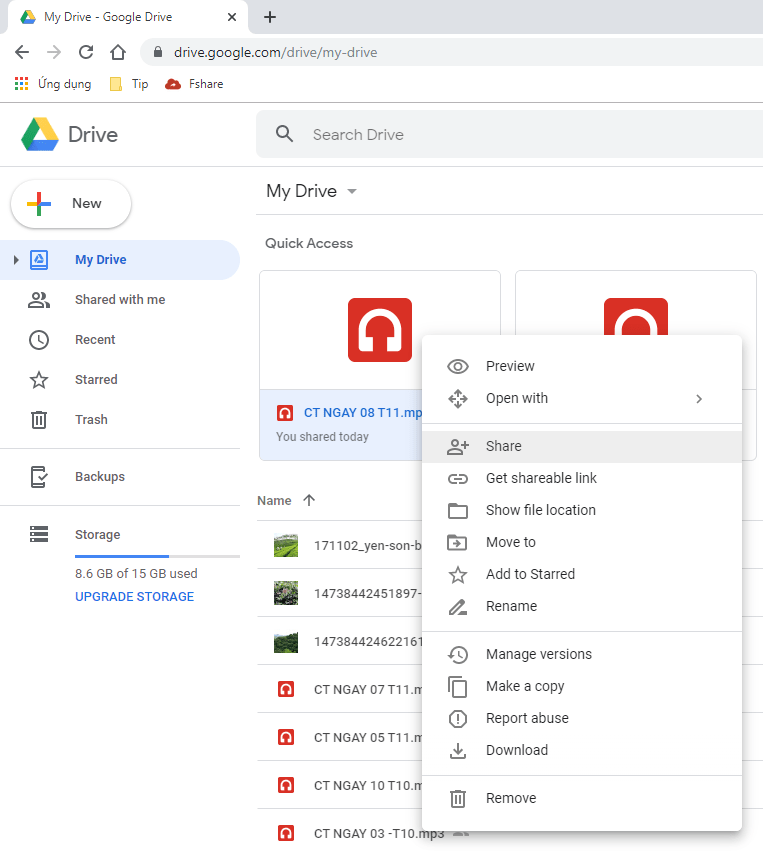763x852 pixels.
Task: Close the My Drive browser tab
Action: (232, 17)
